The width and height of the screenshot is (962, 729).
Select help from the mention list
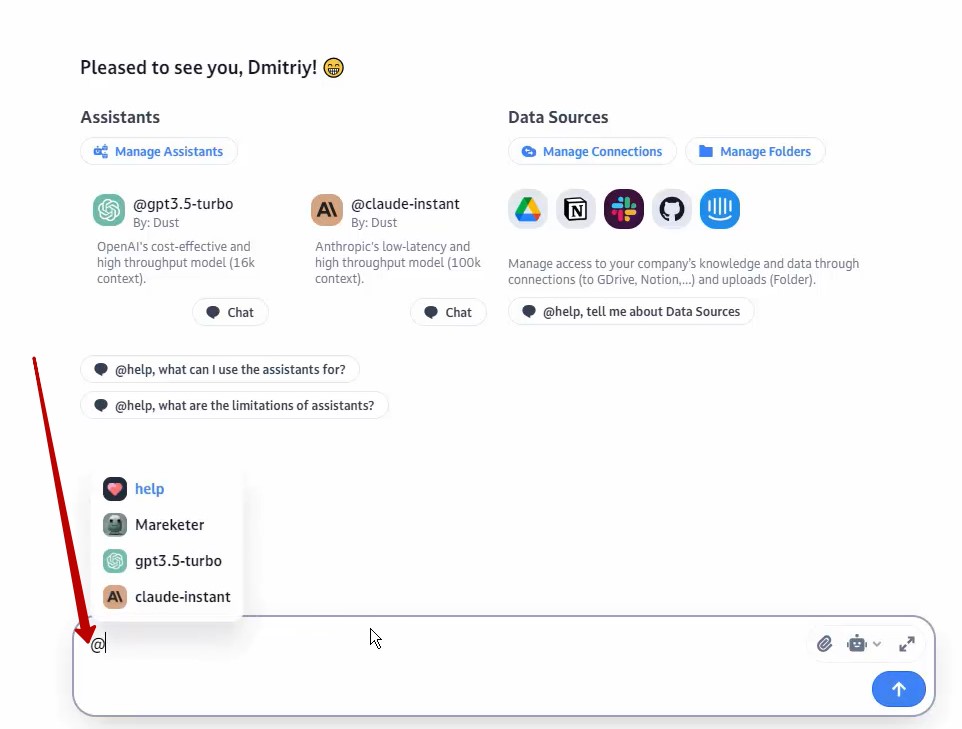[149, 489]
